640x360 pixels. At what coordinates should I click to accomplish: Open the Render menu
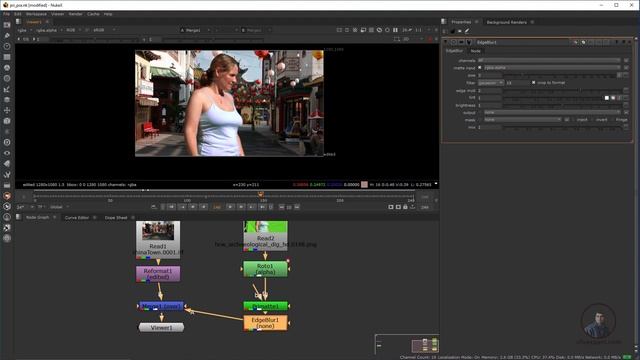tap(76, 14)
